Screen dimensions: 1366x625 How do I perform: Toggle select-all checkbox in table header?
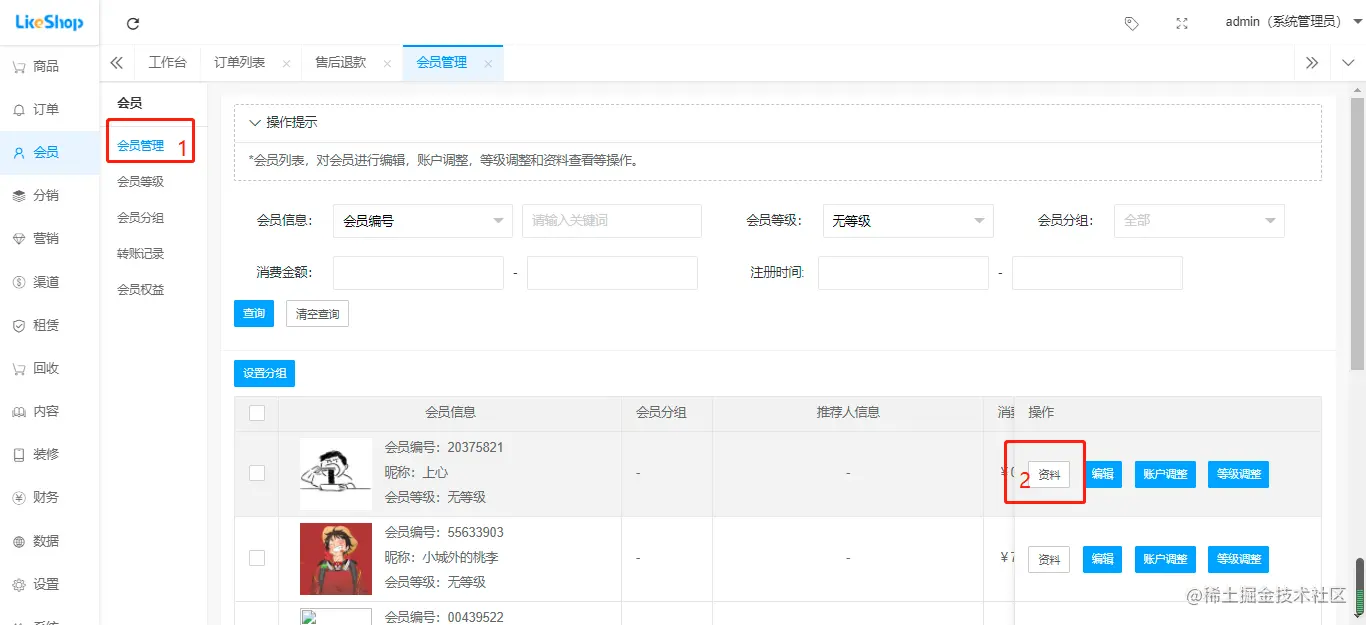pyautogui.click(x=257, y=413)
